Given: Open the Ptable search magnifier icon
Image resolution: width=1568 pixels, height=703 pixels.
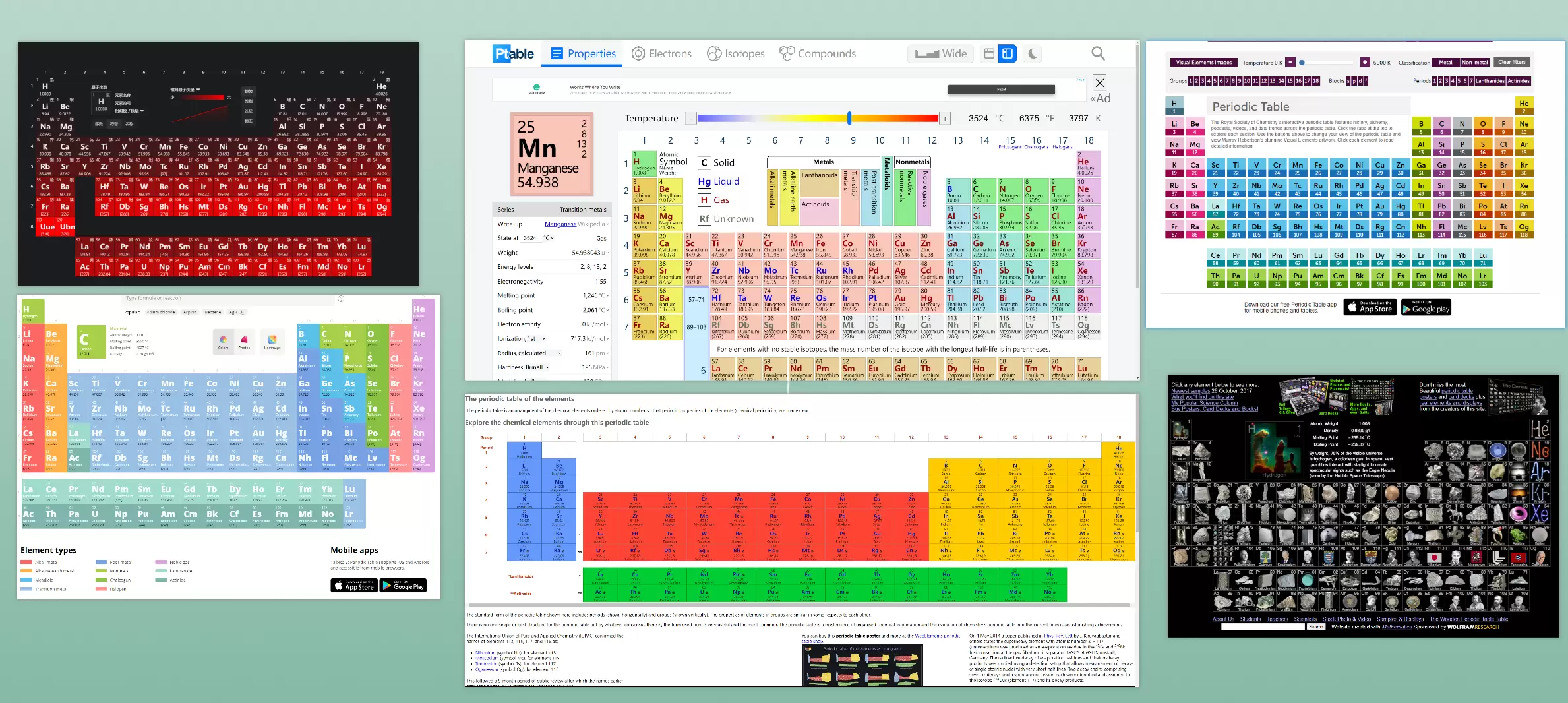Looking at the screenshot, I should [x=1098, y=53].
